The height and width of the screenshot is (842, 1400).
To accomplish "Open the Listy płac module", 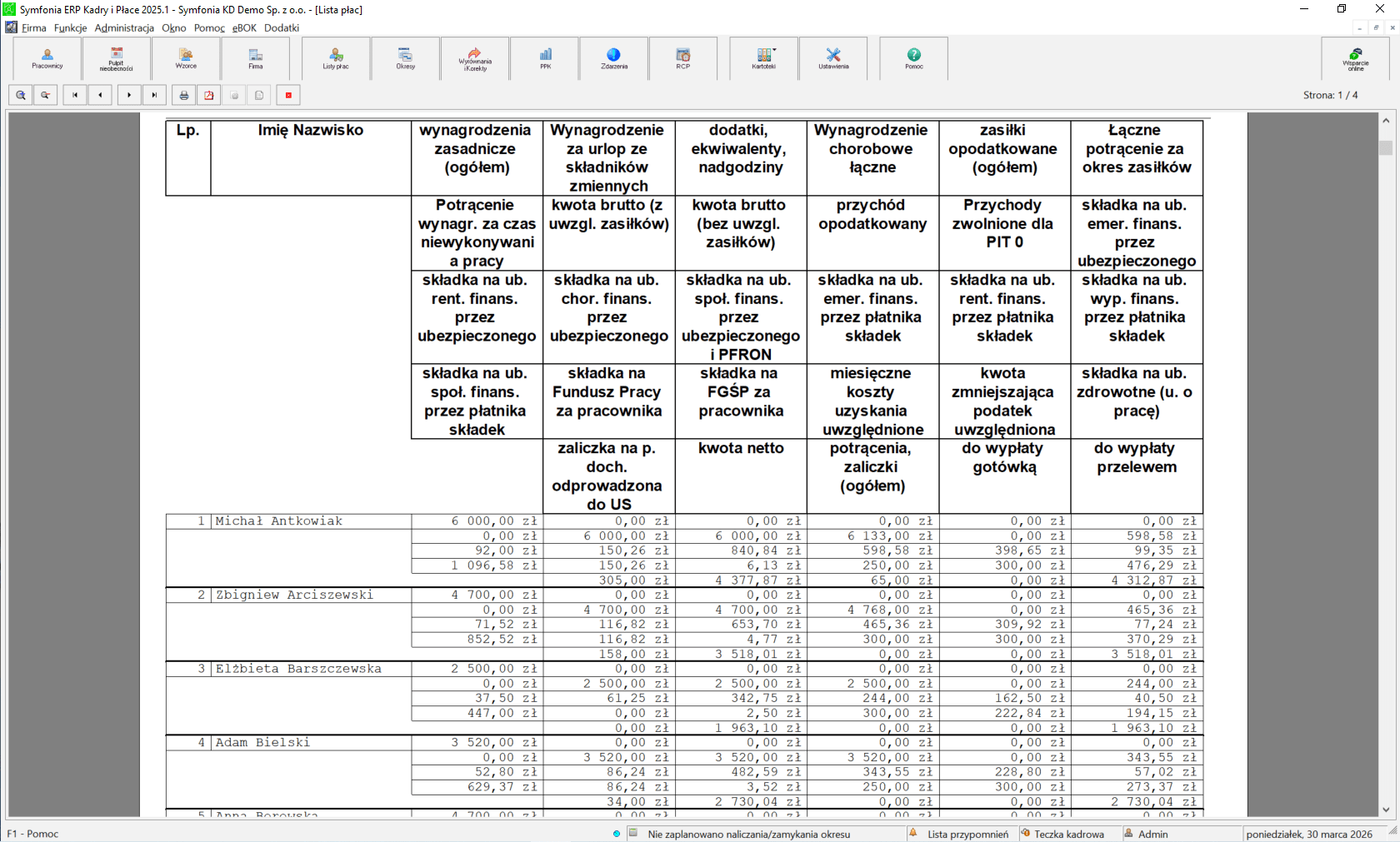I will [x=336, y=58].
